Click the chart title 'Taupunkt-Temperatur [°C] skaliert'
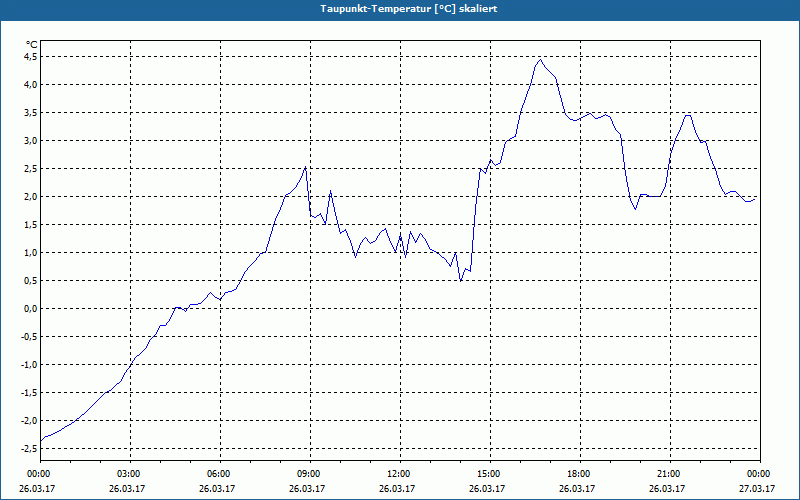 click(409, 9)
